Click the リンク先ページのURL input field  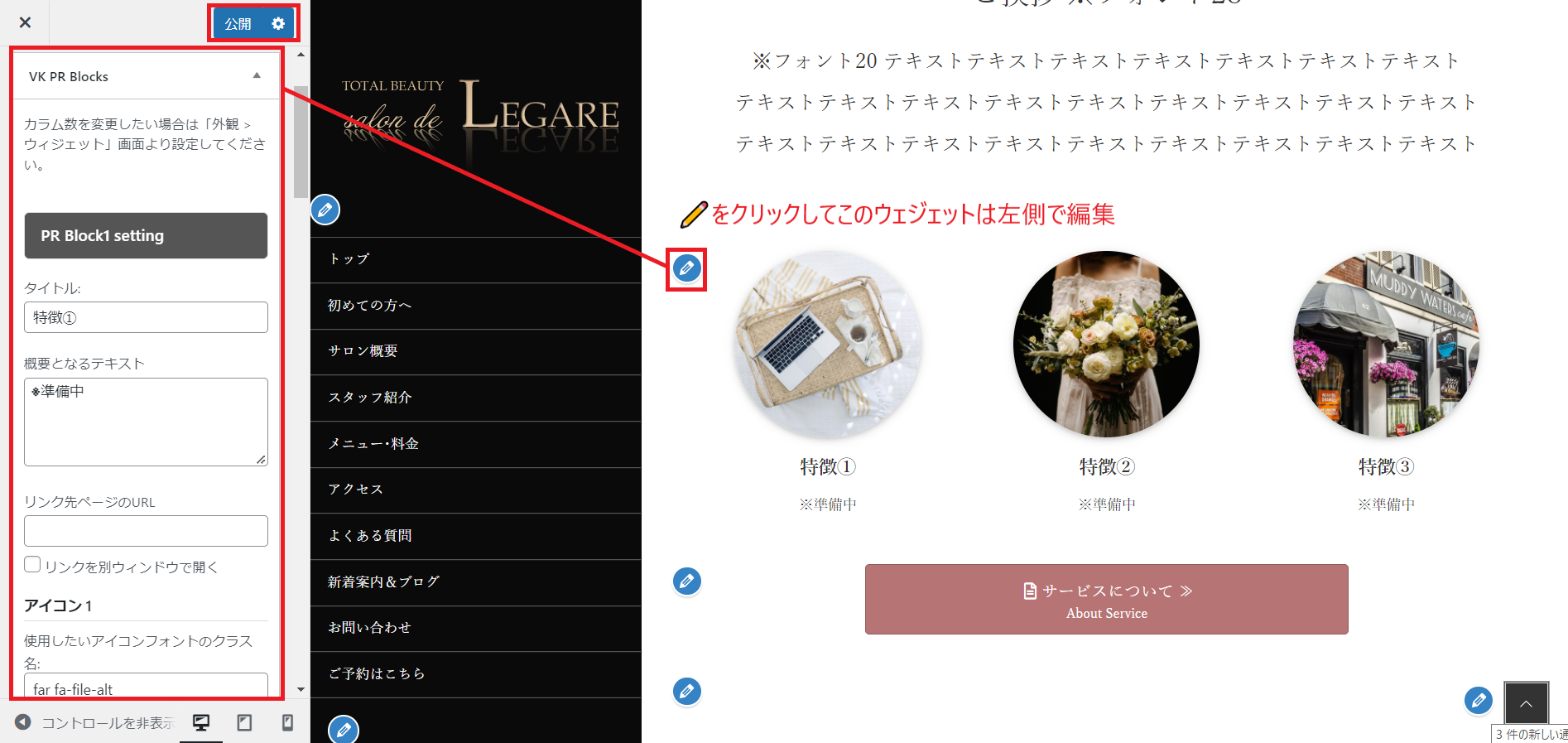(146, 531)
